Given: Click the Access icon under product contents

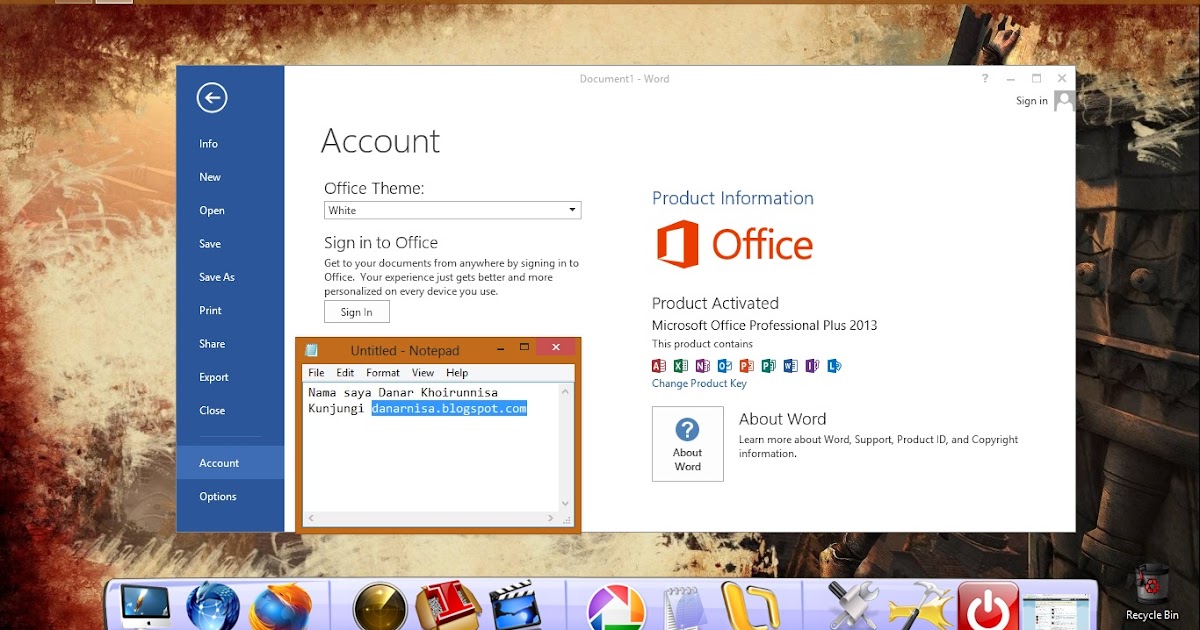Looking at the screenshot, I should pyautogui.click(x=659, y=366).
